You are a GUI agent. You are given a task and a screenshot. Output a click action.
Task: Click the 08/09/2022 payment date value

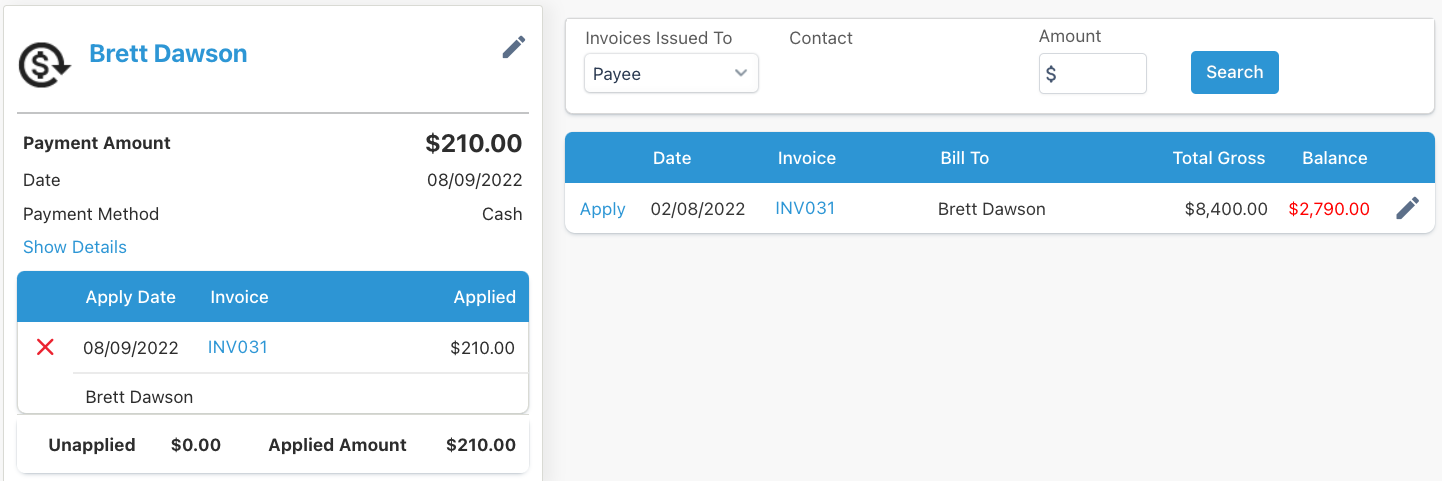475,180
